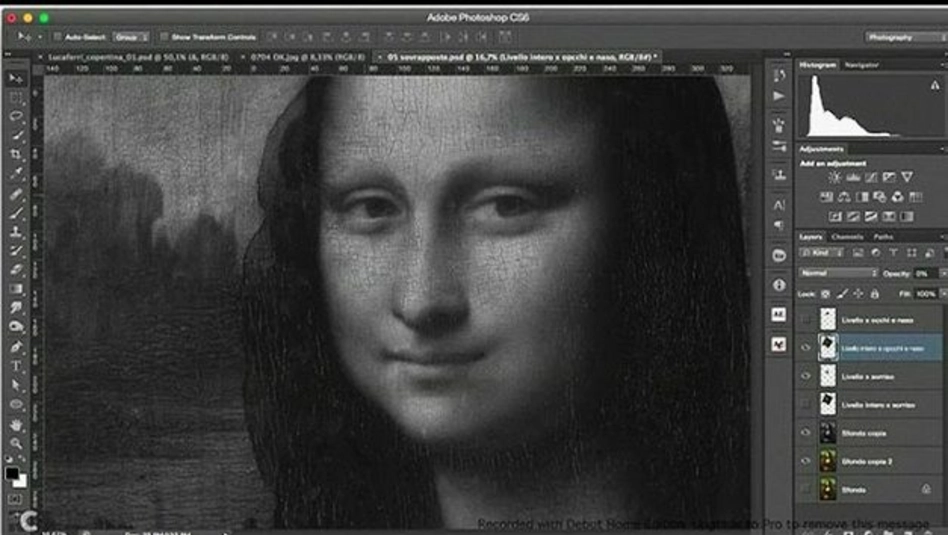Toggle lock position icon

[x=858, y=294]
